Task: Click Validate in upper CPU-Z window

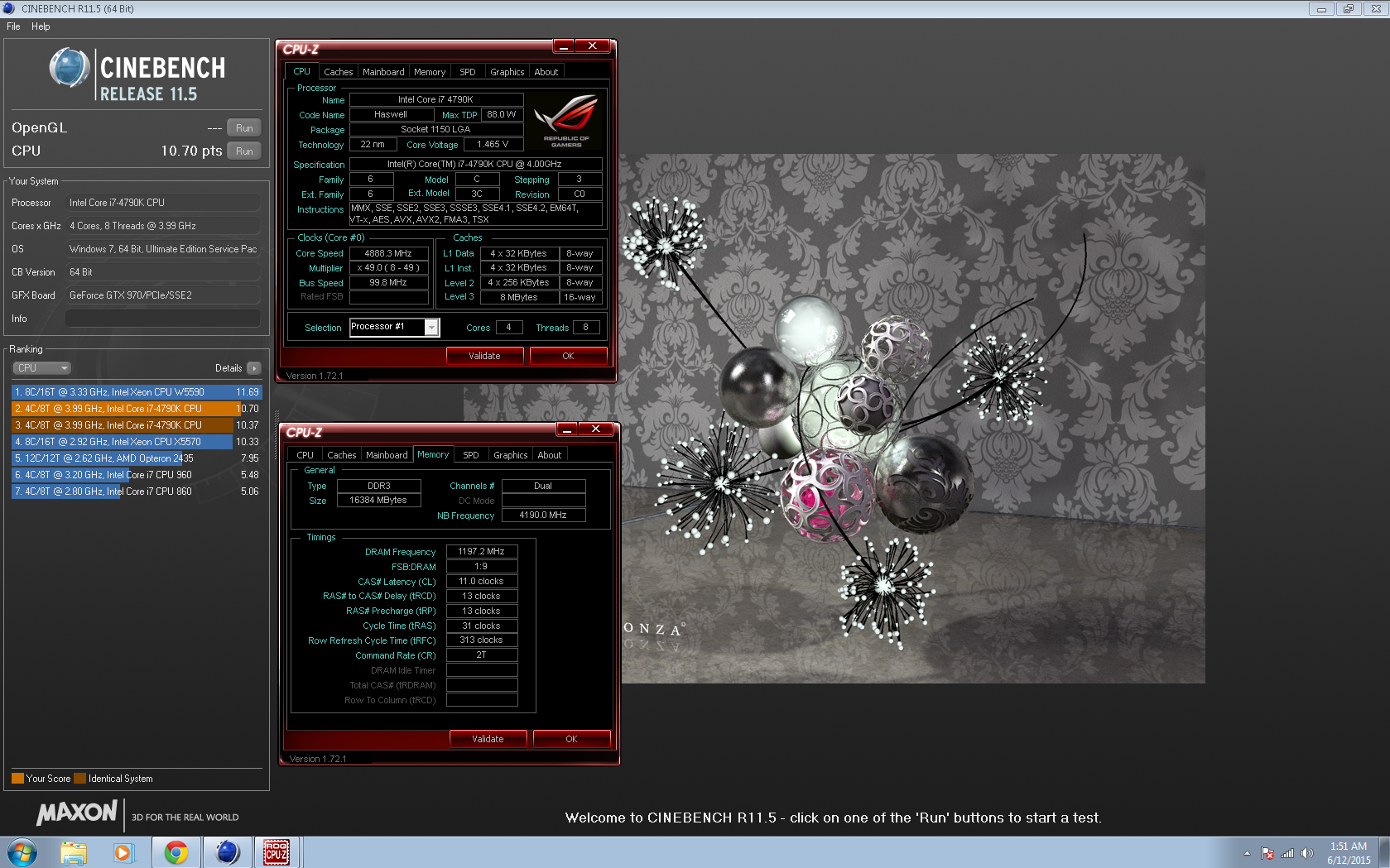Action: point(485,356)
